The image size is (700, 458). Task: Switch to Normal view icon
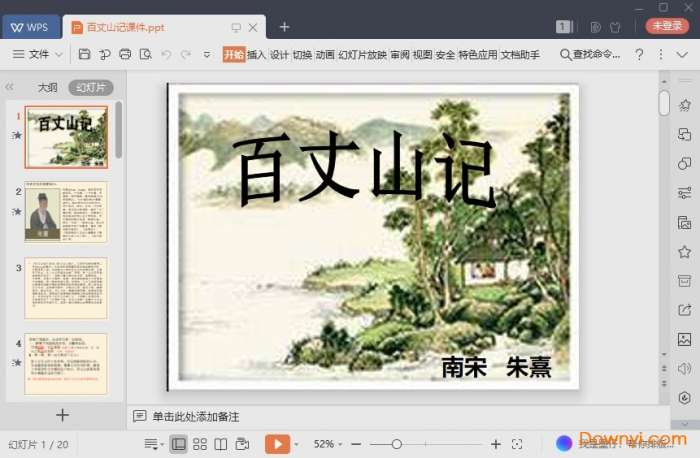178,444
